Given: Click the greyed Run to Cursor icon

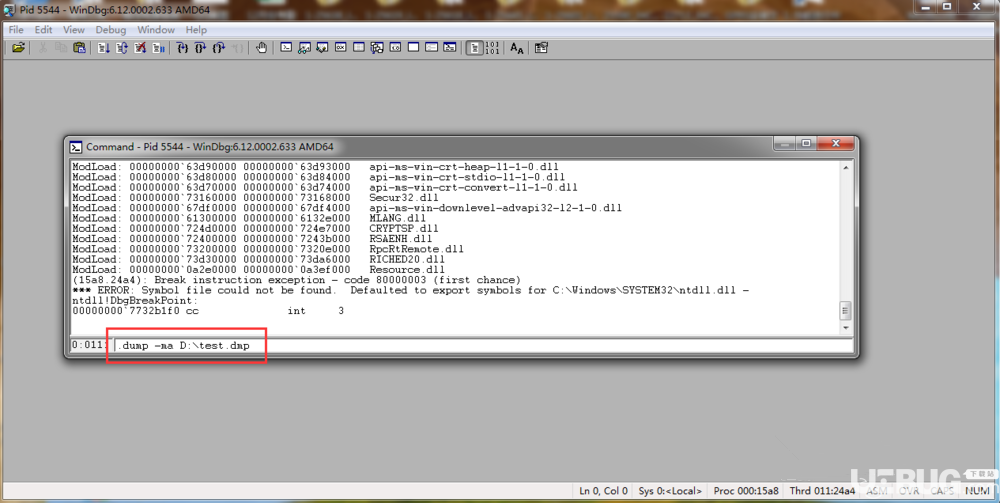Looking at the screenshot, I should (237, 48).
